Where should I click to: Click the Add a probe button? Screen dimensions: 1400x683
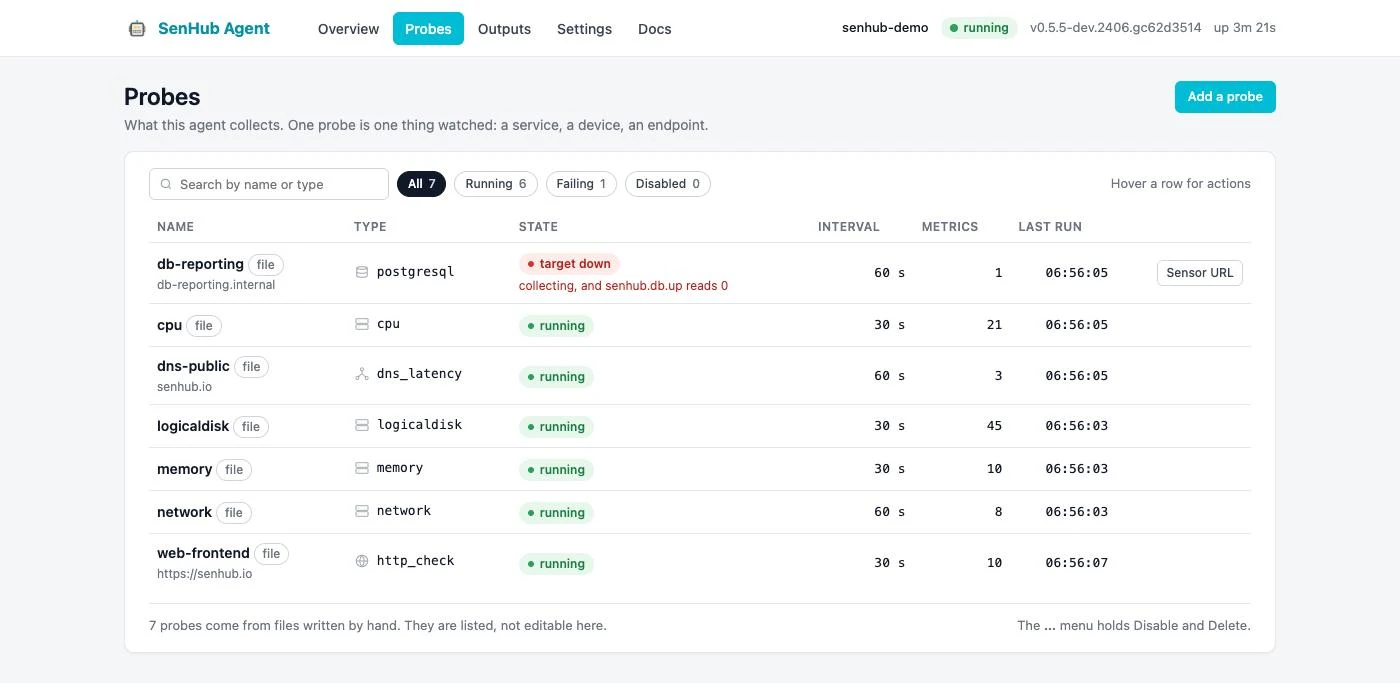[1225, 97]
